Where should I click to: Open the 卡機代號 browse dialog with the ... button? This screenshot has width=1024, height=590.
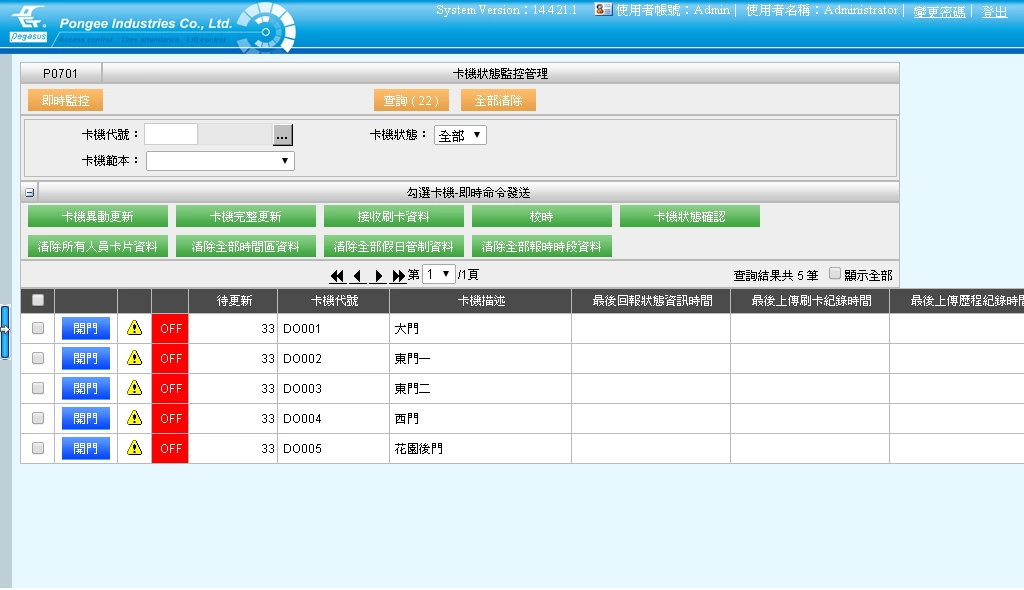281,132
